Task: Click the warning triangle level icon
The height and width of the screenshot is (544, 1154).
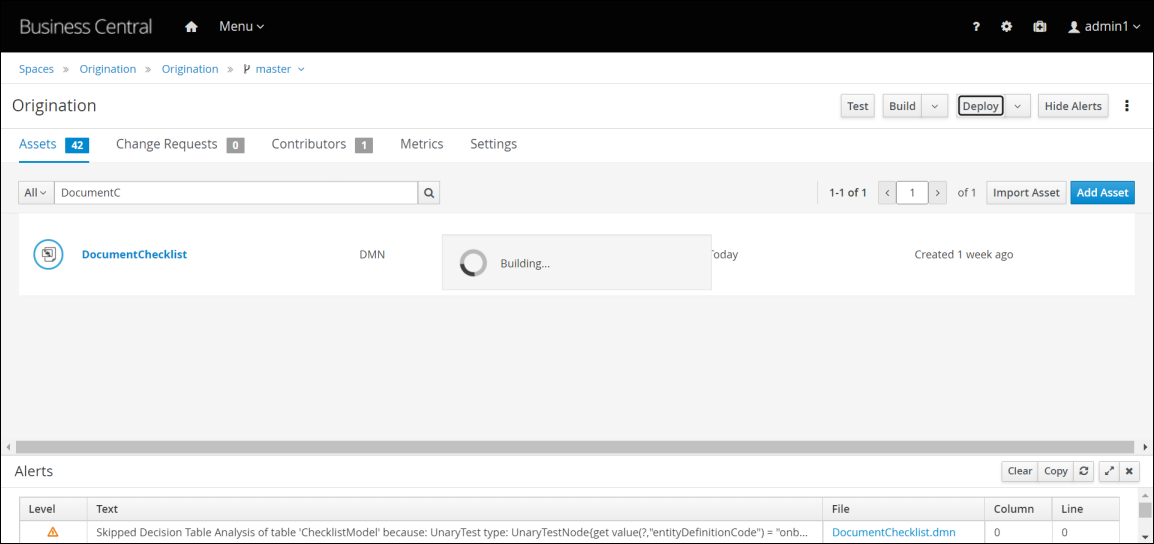Action: click(53, 531)
